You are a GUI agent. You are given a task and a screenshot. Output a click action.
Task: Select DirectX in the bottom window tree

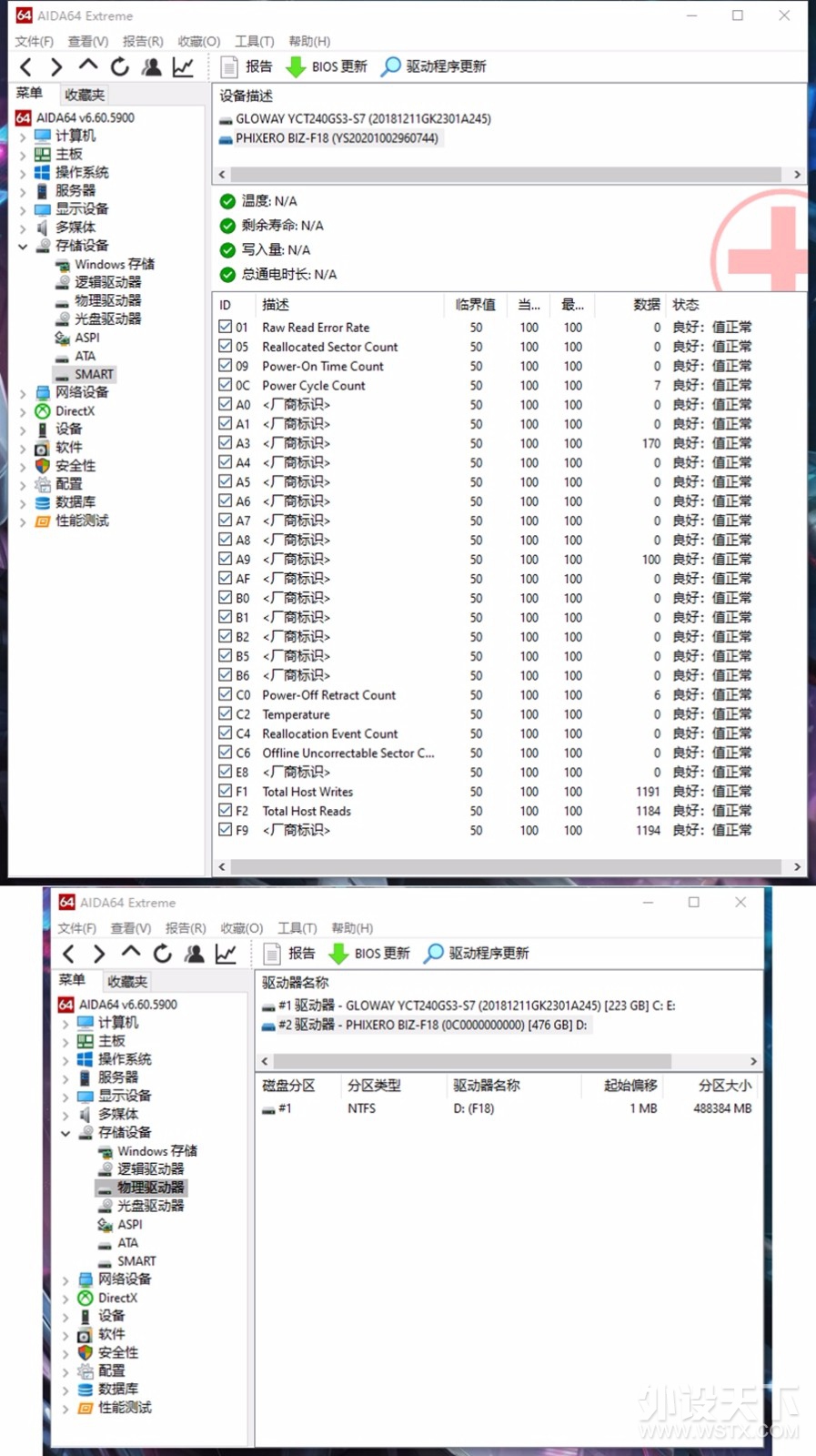point(117,1298)
